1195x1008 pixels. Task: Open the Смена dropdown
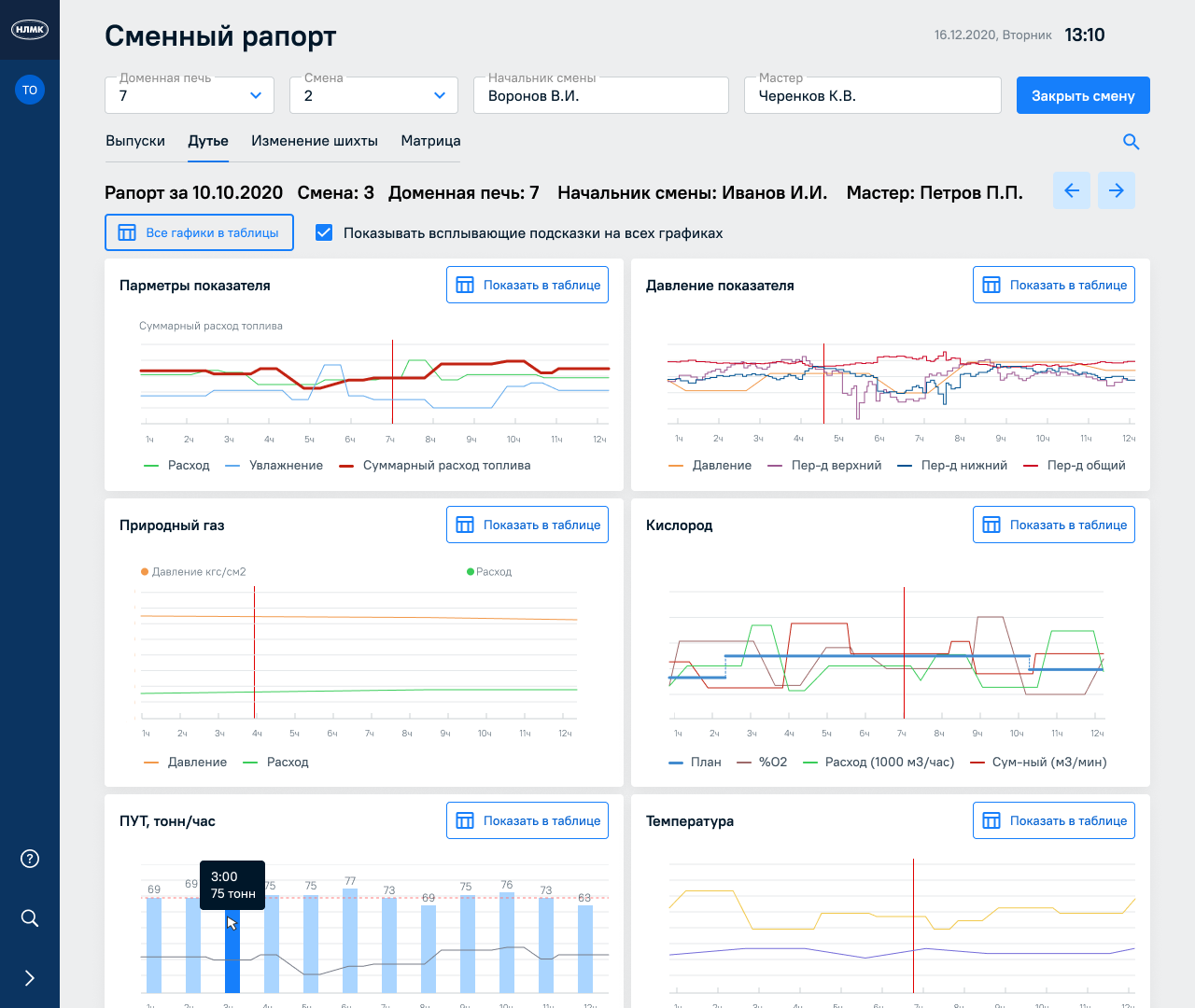coord(373,95)
